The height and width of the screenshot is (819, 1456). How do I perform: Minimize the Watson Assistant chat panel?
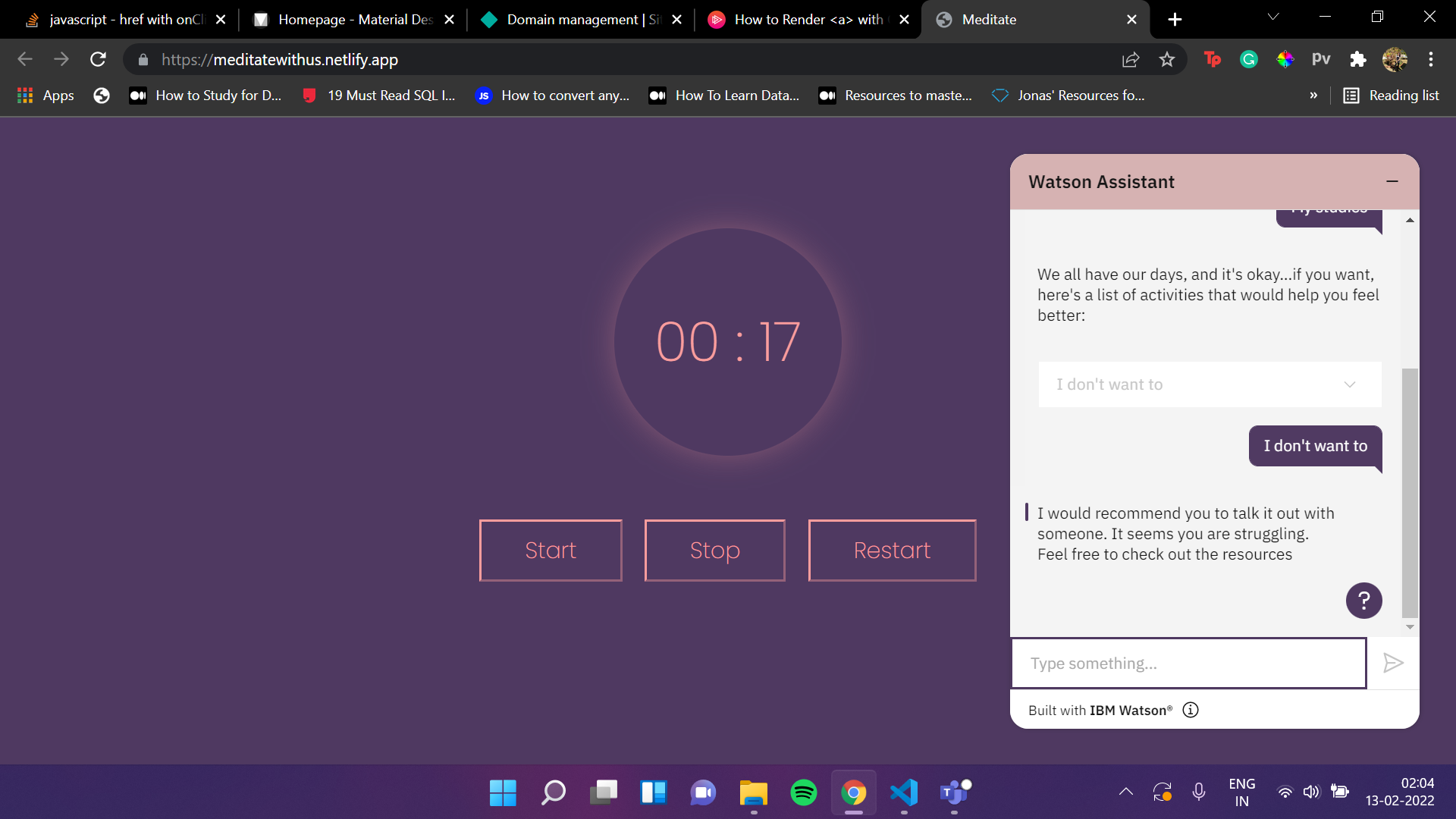[1392, 181]
